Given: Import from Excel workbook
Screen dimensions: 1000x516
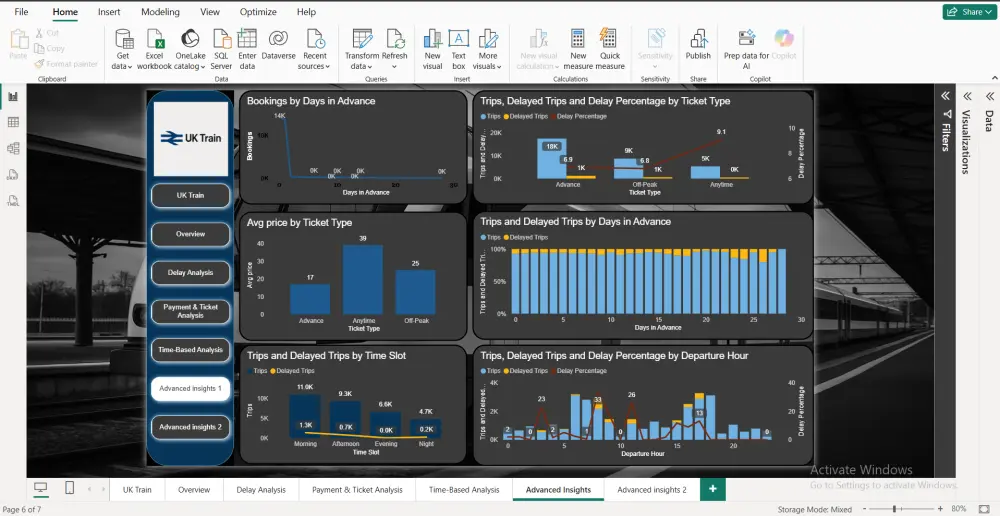Looking at the screenshot, I should [x=154, y=49].
